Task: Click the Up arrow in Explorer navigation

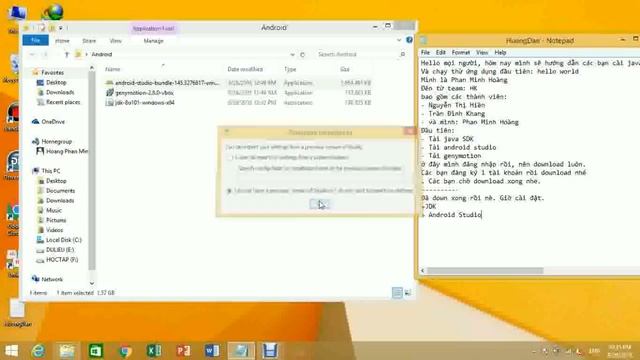Action: pos(67,54)
